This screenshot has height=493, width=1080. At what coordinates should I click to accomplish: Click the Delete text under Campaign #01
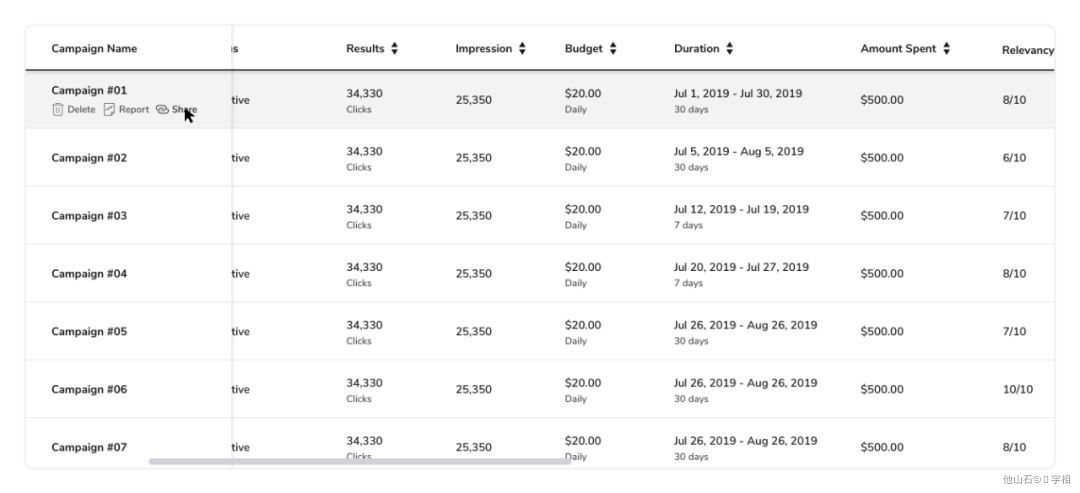click(x=81, y=109)
